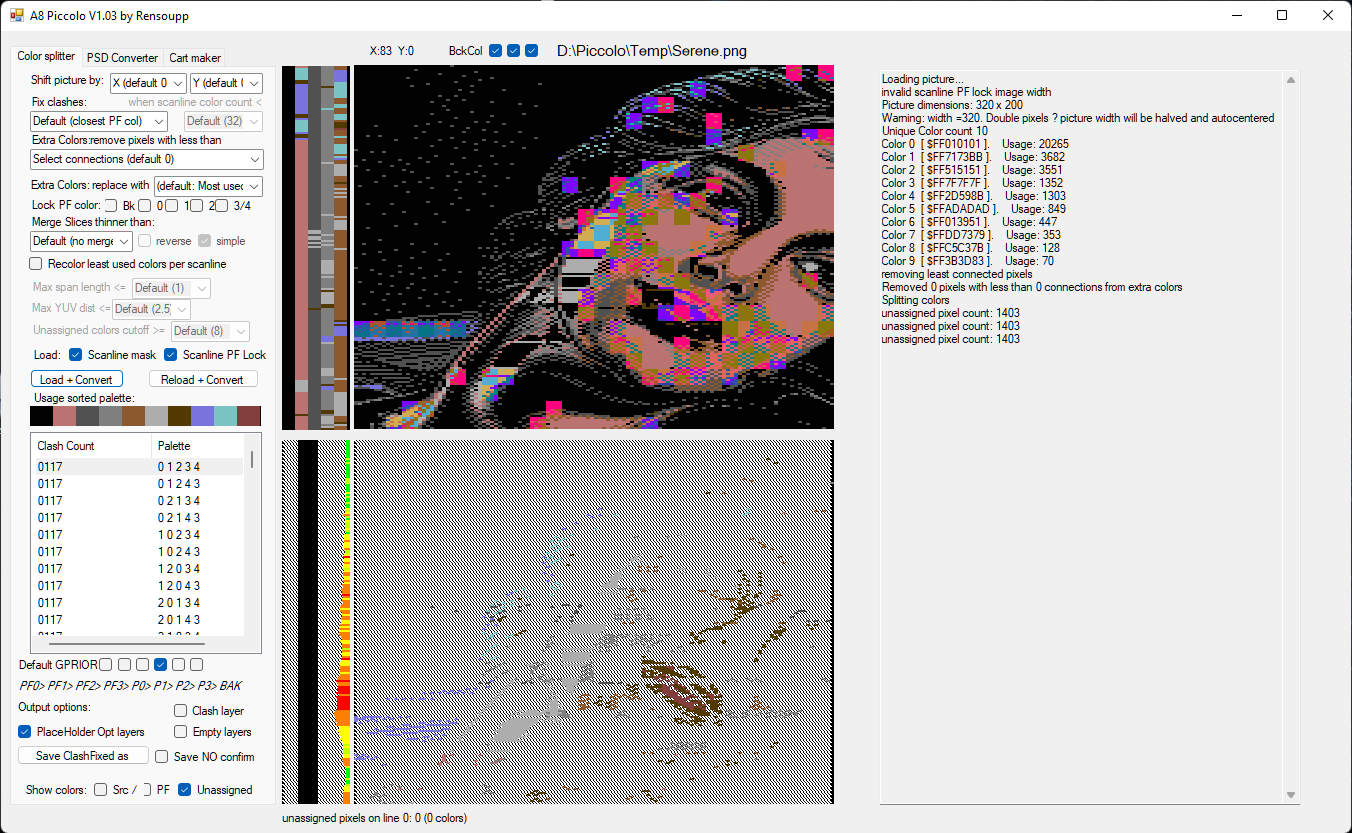This screenshot has height=833, width=1352.
Task: Disable the Scanline PF Lock checkbox
Action: click(171, 355)
